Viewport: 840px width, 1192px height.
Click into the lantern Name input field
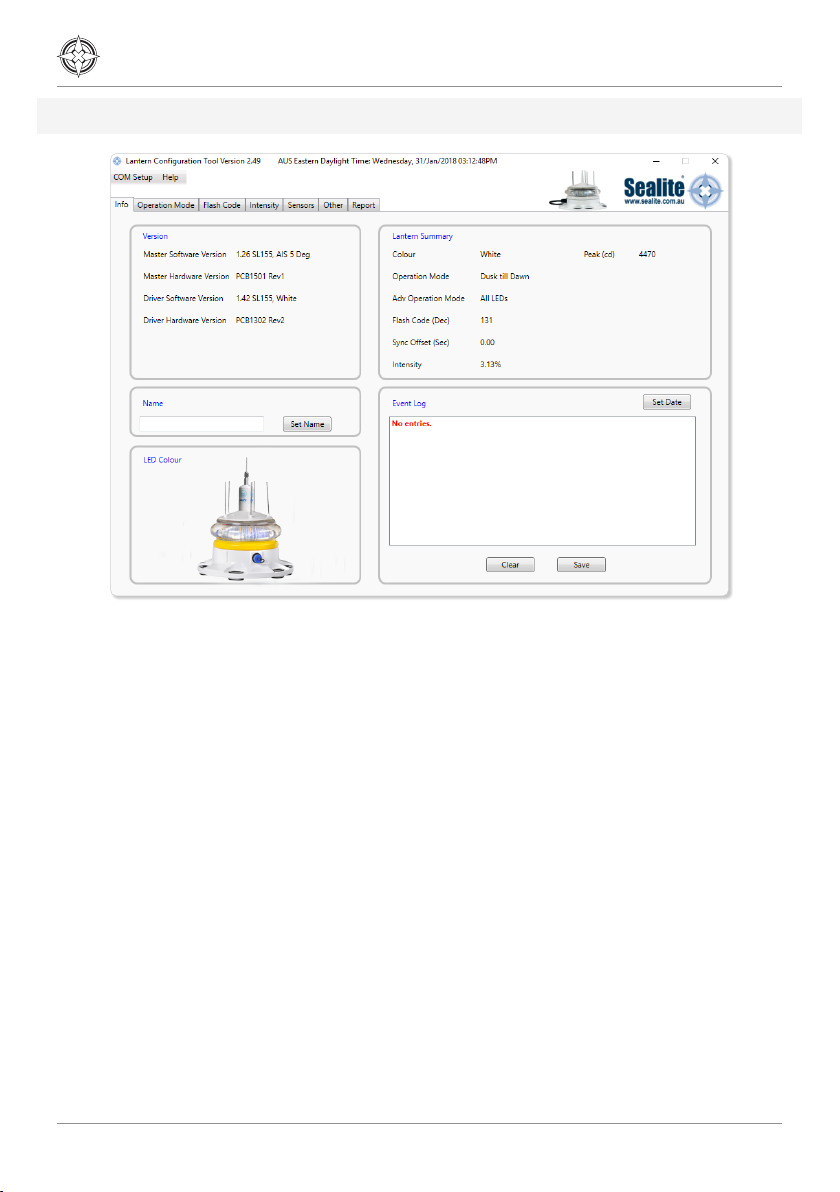201,424
